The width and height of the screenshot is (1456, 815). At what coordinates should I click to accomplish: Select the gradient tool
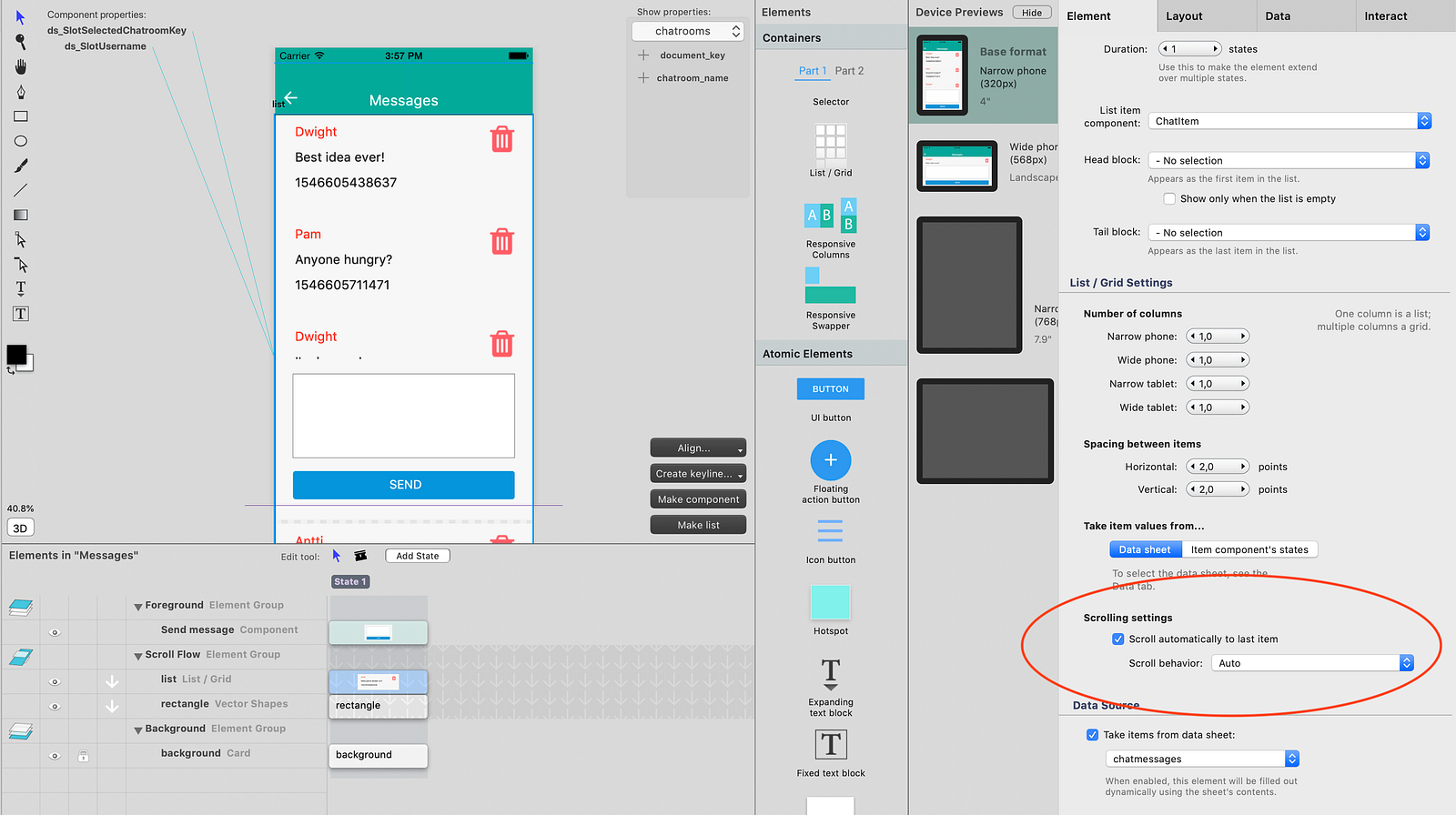tap(20, 215)
